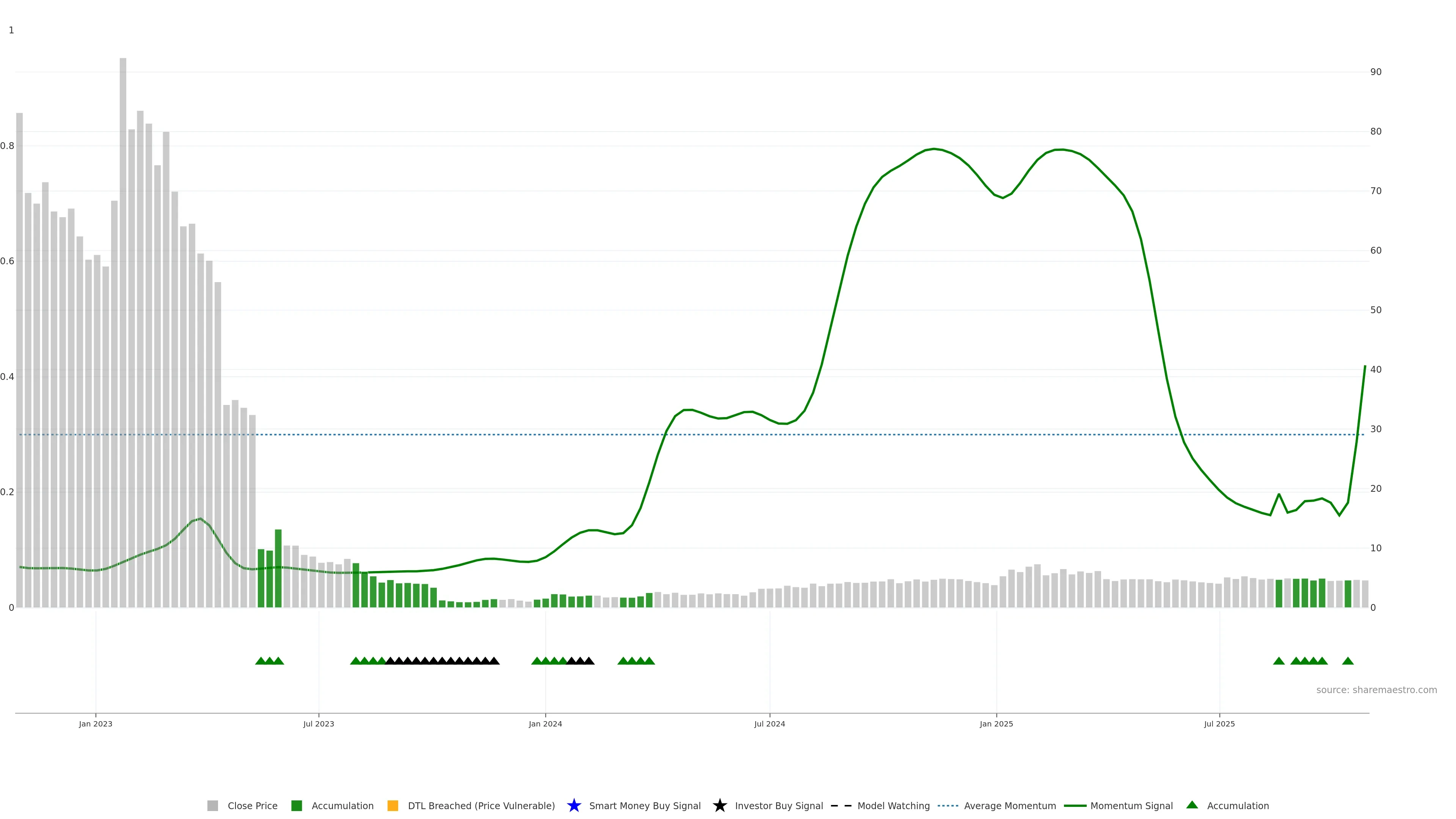Hide the Close Price series via legend label
Viewport: 1456px width, 819px height.
(x=252, y=805)
